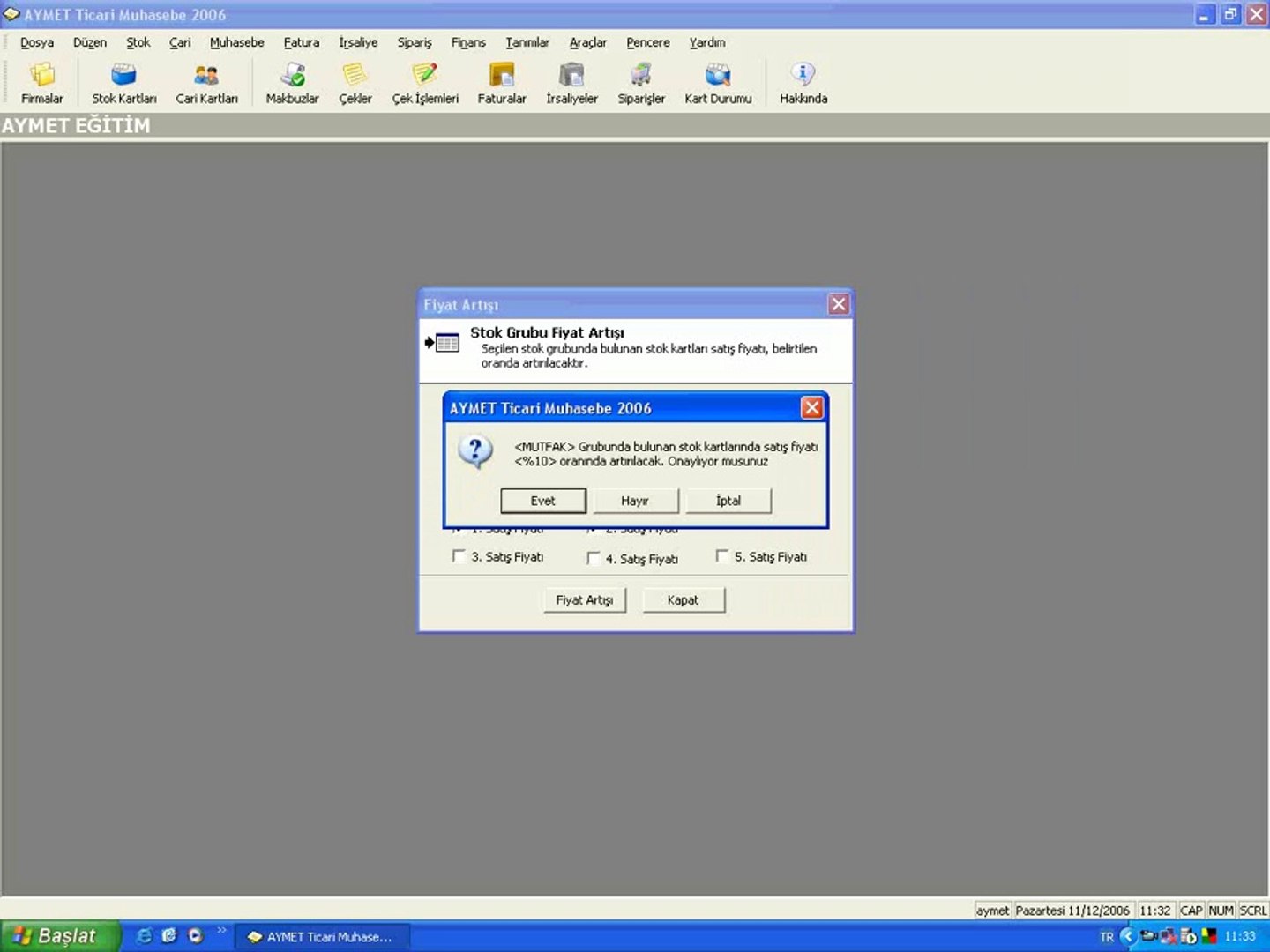Click the NUM indicator in status bar

(1221, 911)
